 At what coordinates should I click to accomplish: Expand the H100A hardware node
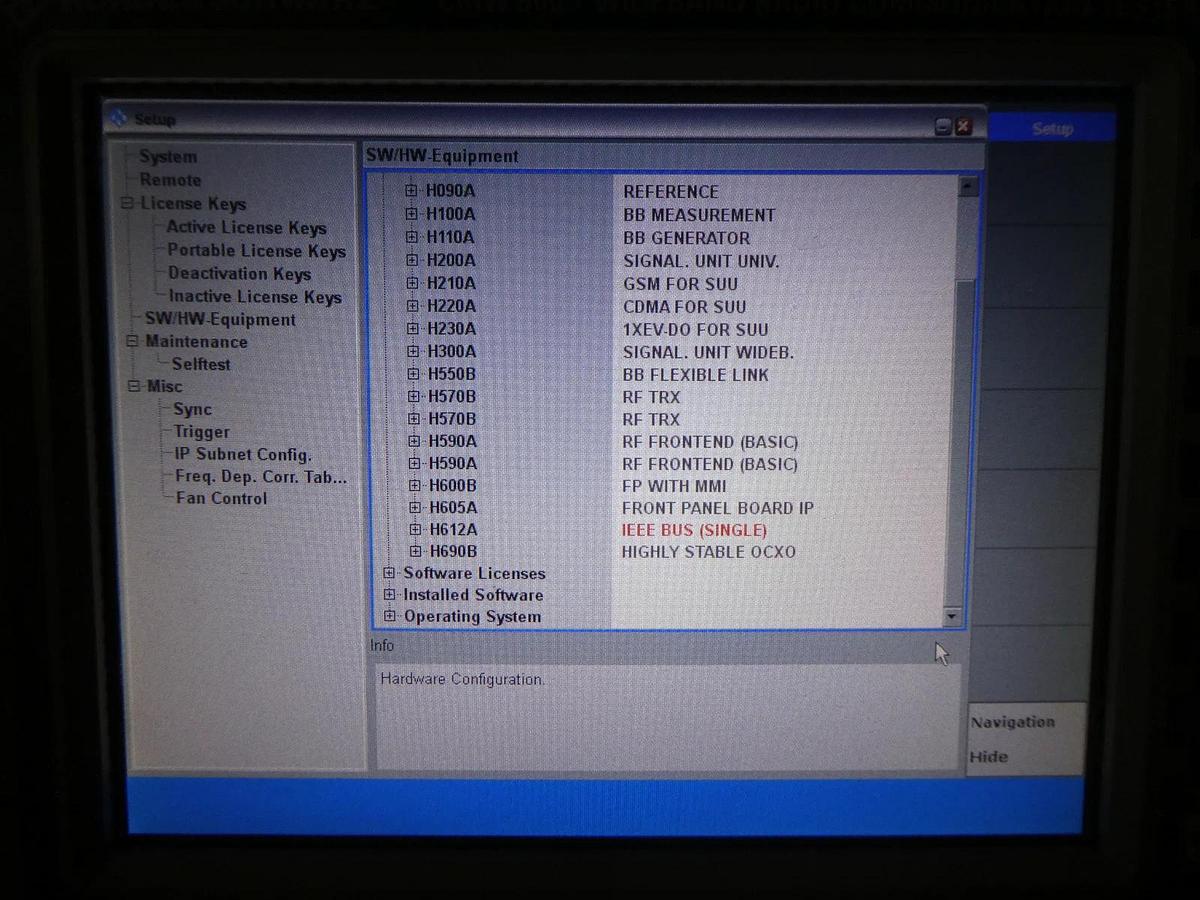pyautogui.click(x=411, y=213)
